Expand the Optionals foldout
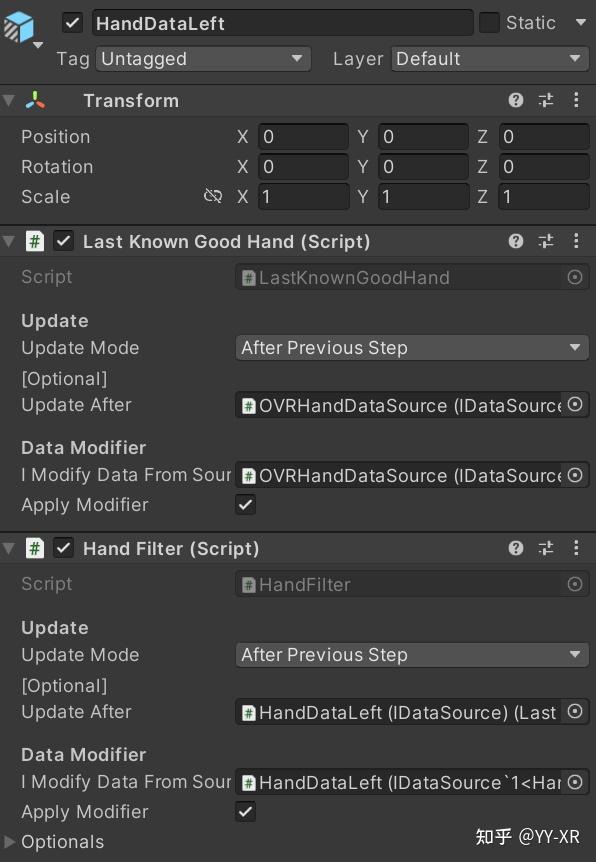The image size is (596, 862). tap(10, 842)
